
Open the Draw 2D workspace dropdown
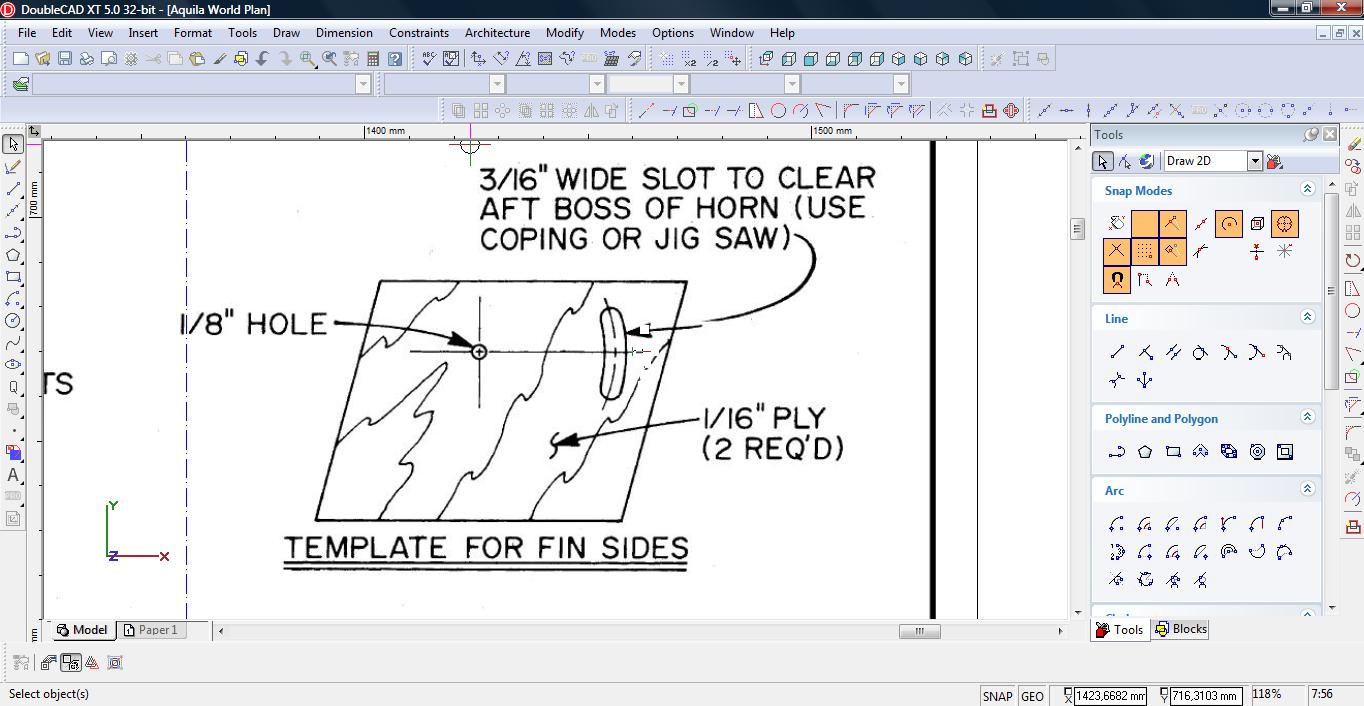1254,161
